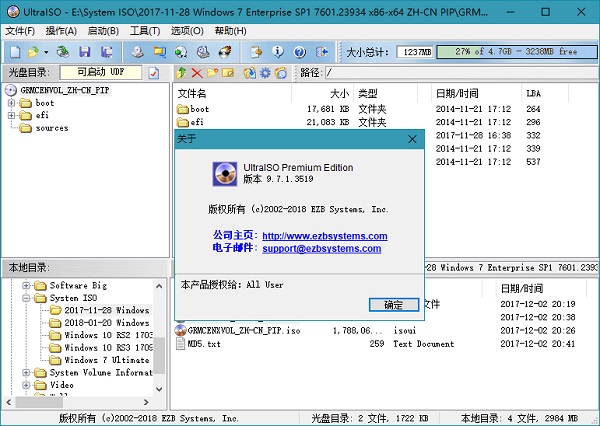600x426 pixels.
Task: Click the Info icon in main toolbar
Action: tap(276, 51)
